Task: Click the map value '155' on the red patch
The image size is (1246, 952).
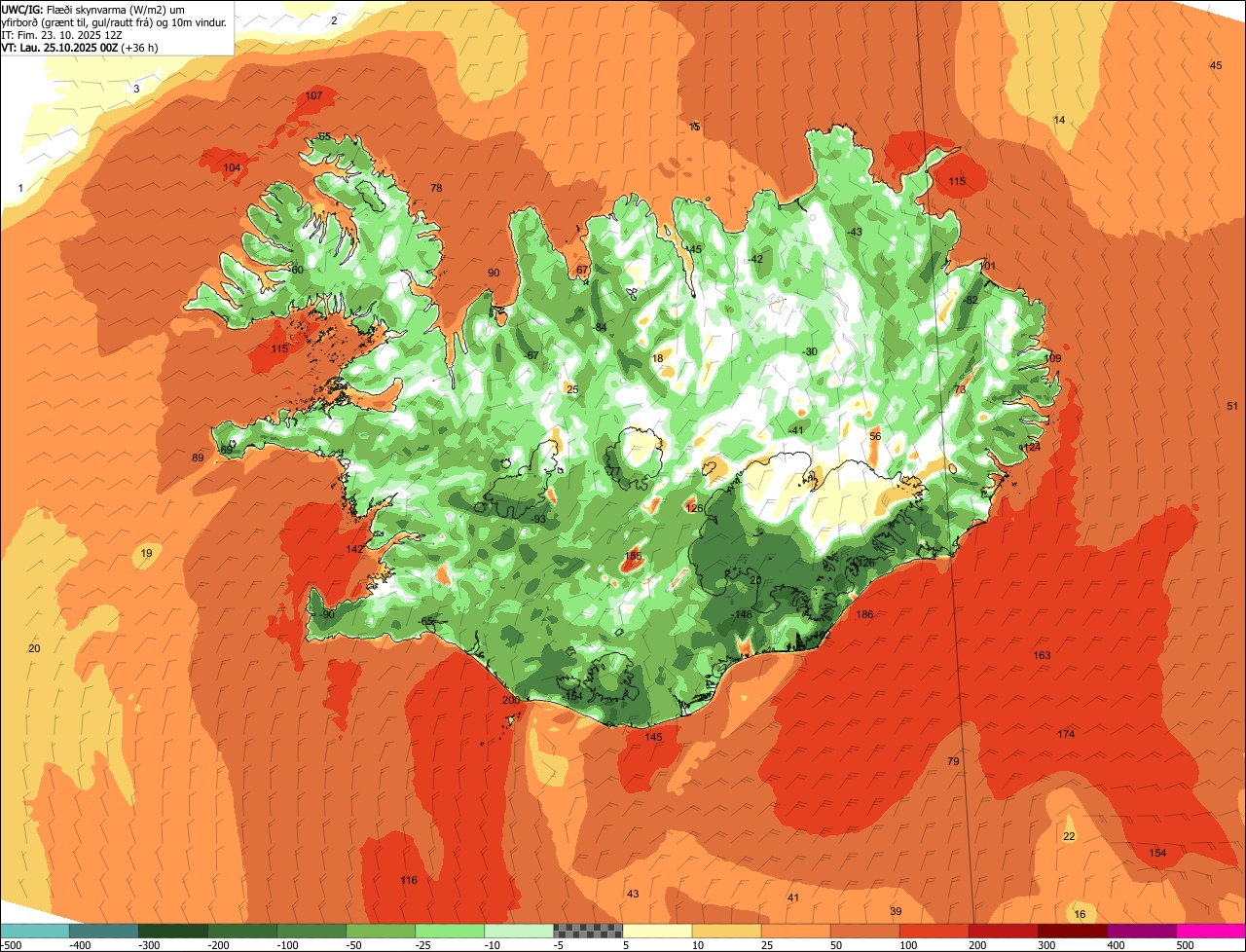Action: tap(634, 556)
